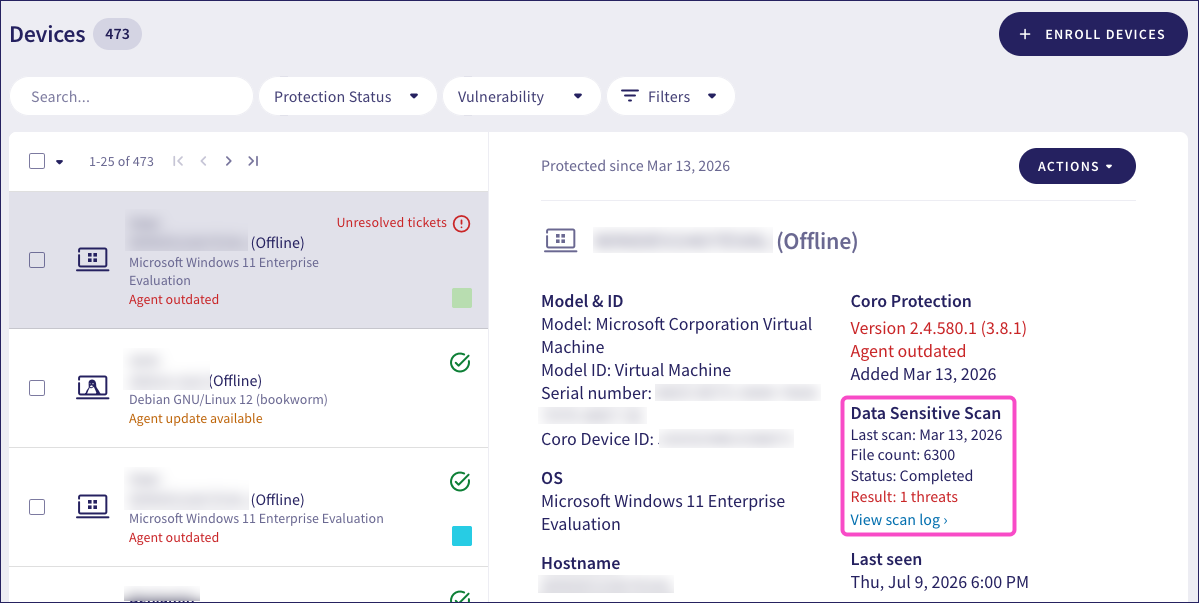The width and height of the screenshot is (1199, 603).
Task: Toggle the select-all checkbox above device list
Action: point(37,161)
